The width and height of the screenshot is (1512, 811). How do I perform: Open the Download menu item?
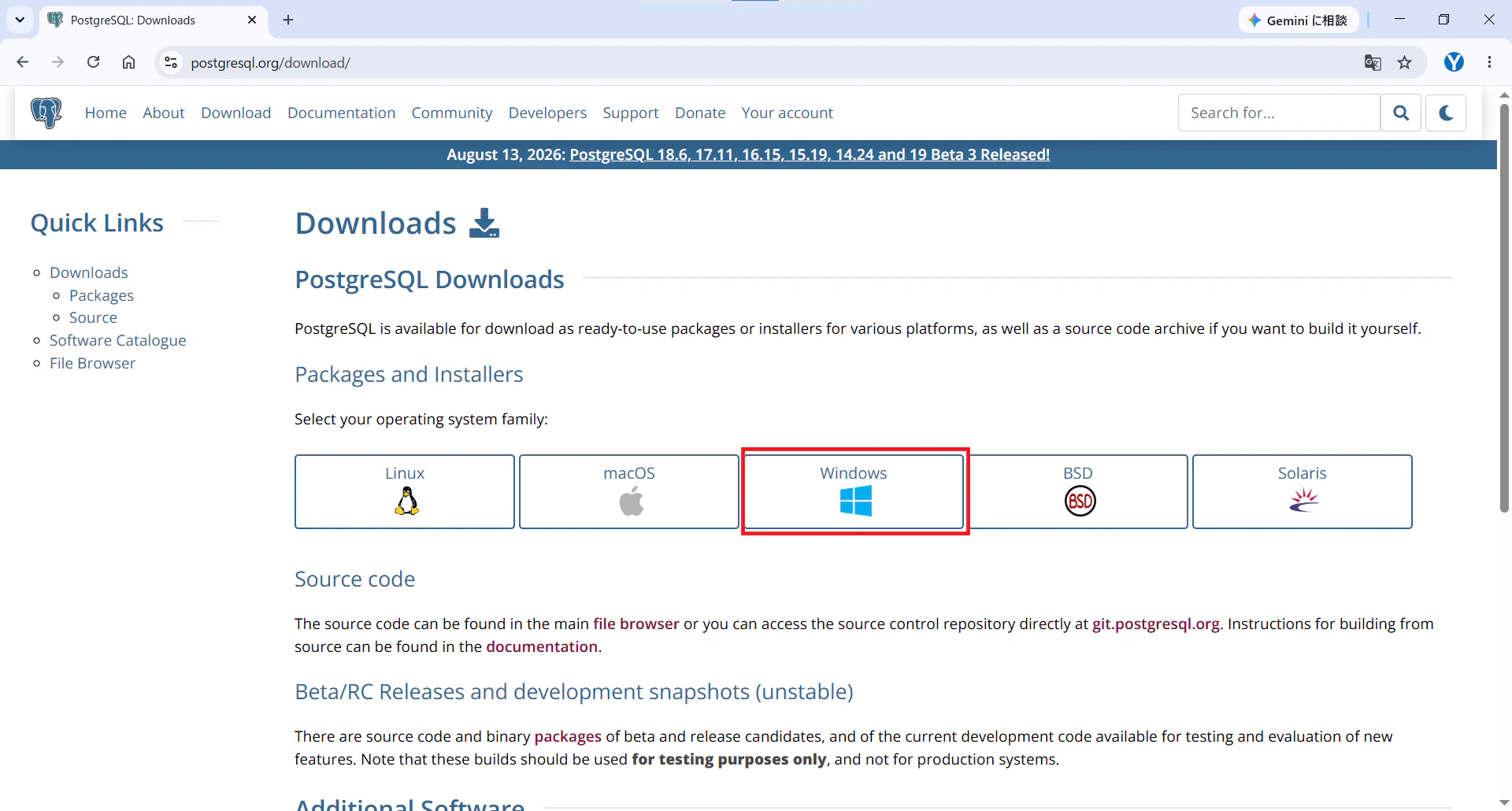pos(236,113)
